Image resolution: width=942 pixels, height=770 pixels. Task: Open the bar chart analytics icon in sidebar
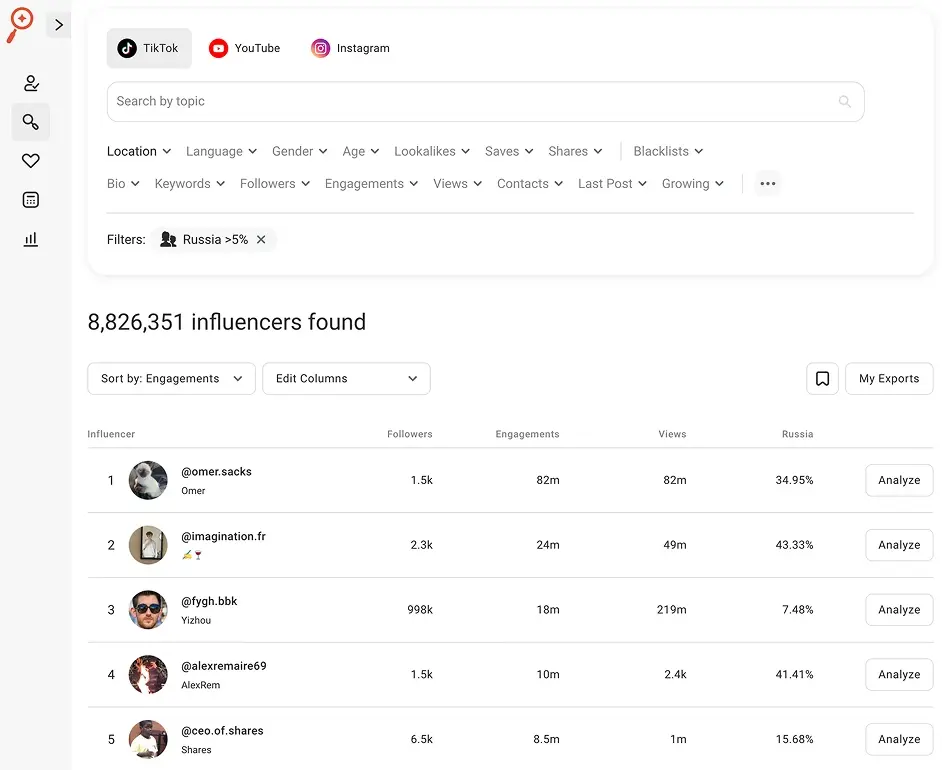point(31,239)
